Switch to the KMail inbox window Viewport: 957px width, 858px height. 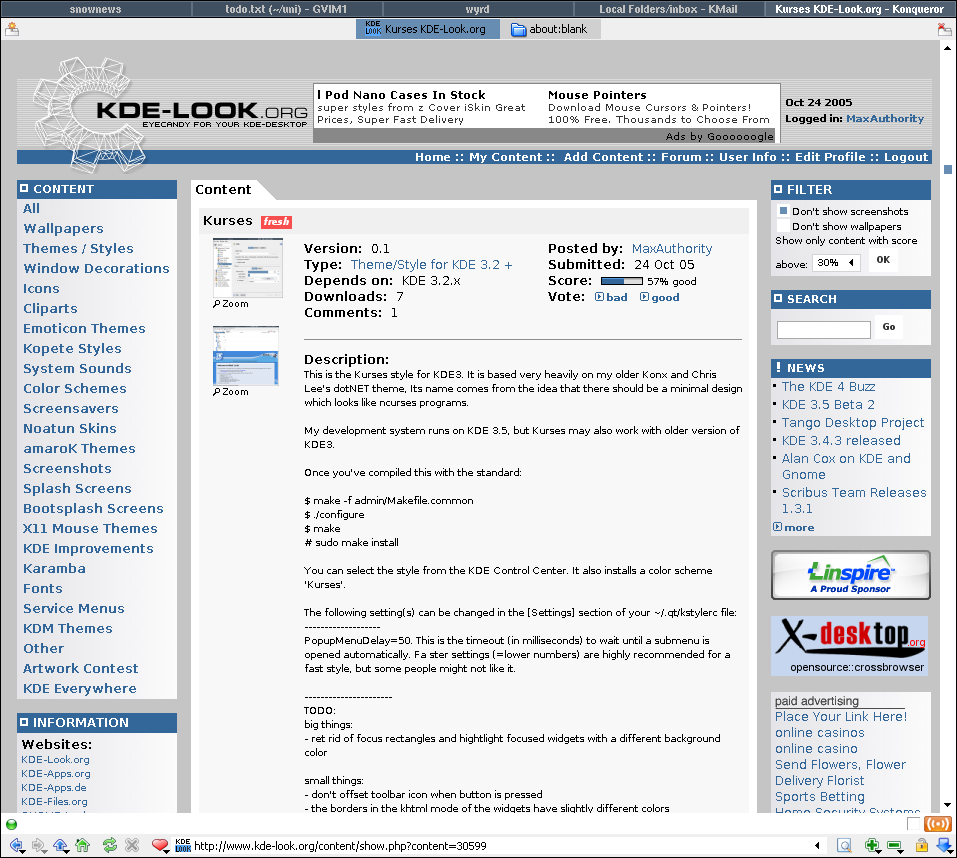coord(668,9)
